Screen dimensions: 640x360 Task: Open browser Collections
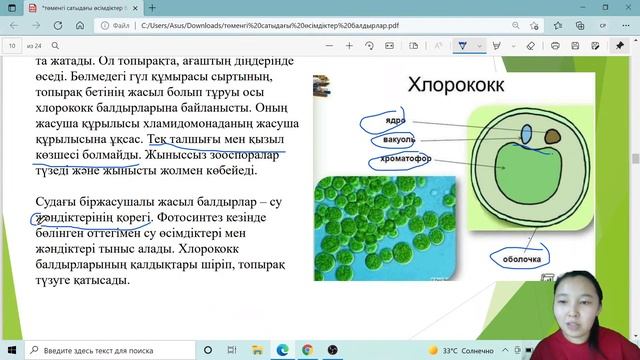pos(580,25)
